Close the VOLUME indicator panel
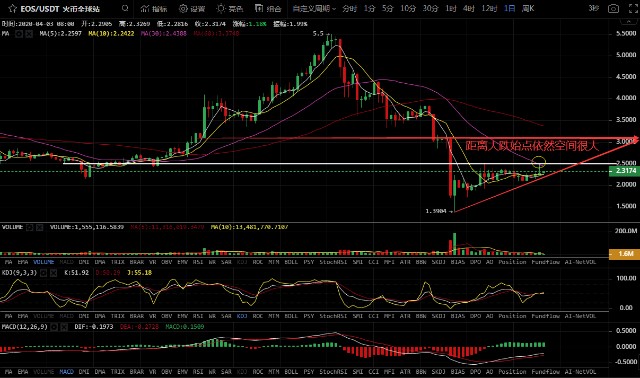This screenshot has height=378, width=640. tap(40, 227)
